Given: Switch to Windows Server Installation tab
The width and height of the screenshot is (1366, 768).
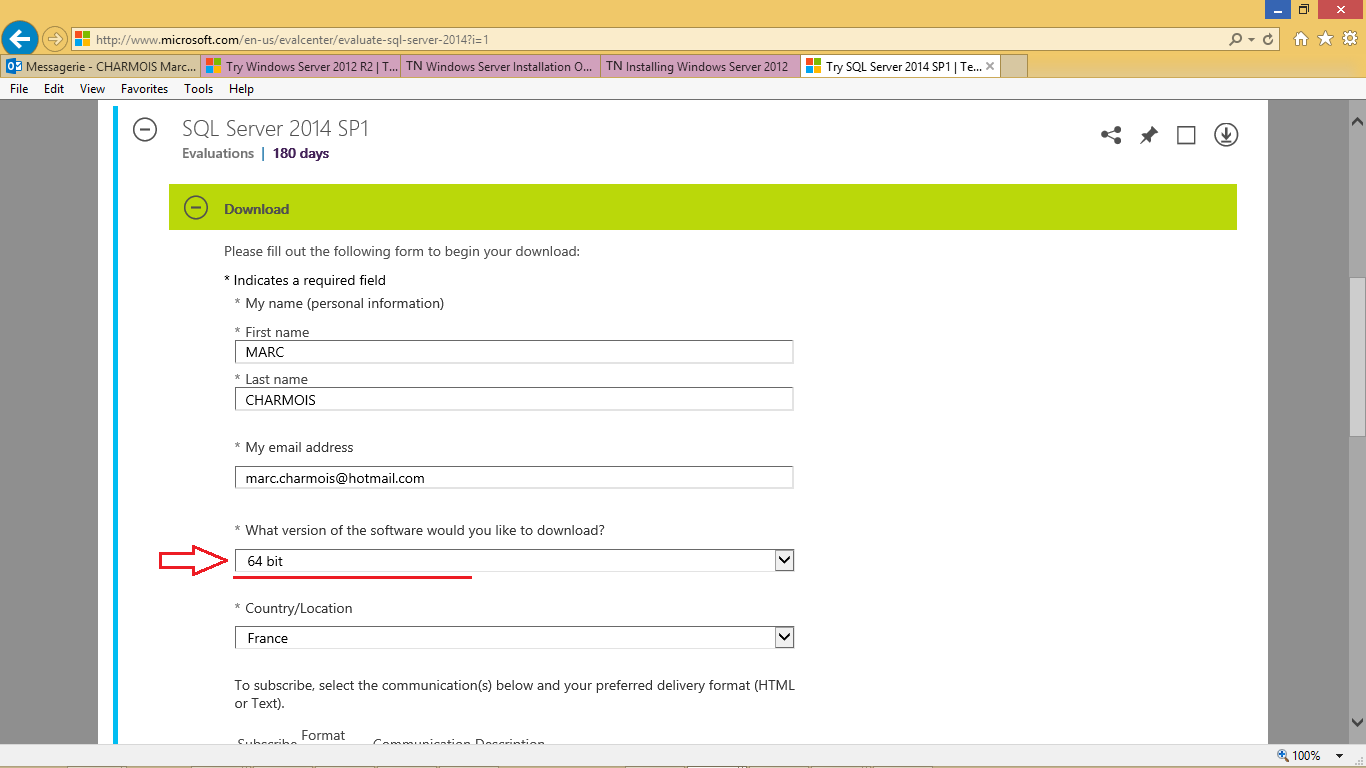Looking at the screenshot, I should (501, 67).
